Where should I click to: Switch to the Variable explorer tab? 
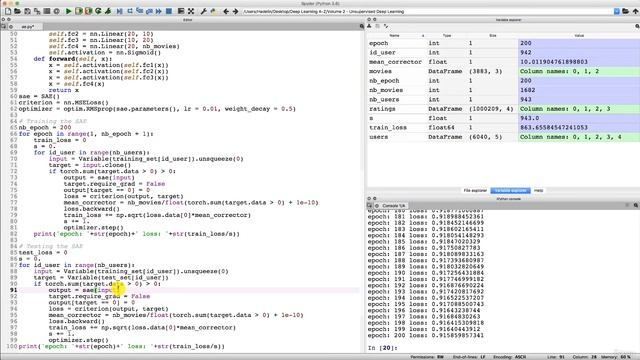[510, 191]
